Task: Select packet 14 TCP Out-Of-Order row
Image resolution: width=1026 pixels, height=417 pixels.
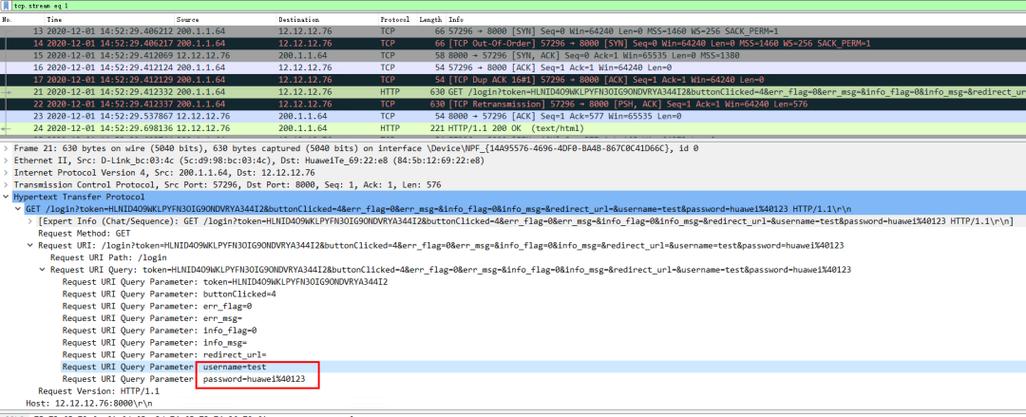Action: 513,43
